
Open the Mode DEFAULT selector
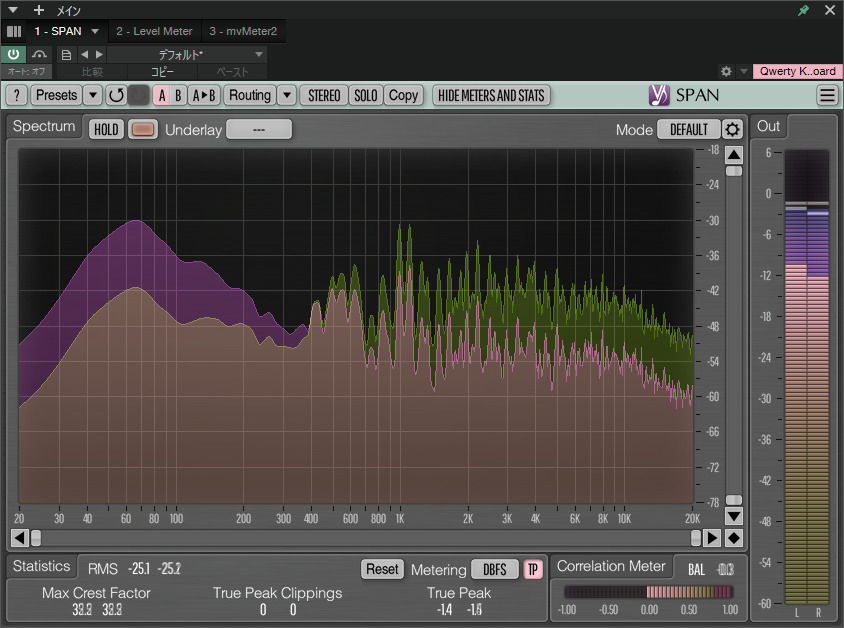(688, 129)
